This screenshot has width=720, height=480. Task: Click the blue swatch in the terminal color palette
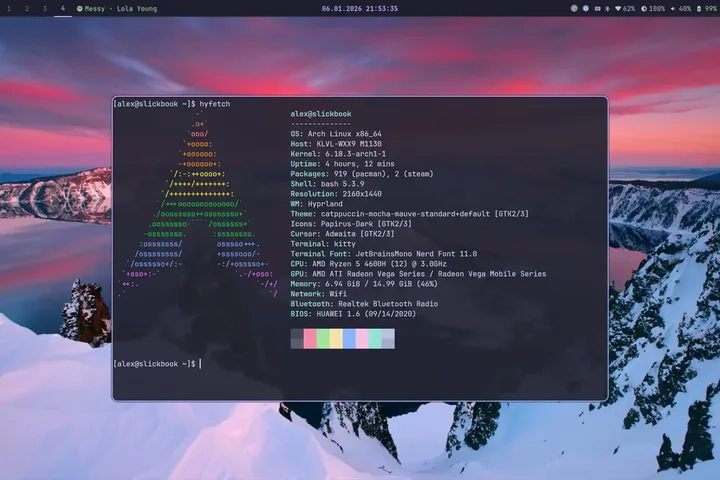coord(349,339)
